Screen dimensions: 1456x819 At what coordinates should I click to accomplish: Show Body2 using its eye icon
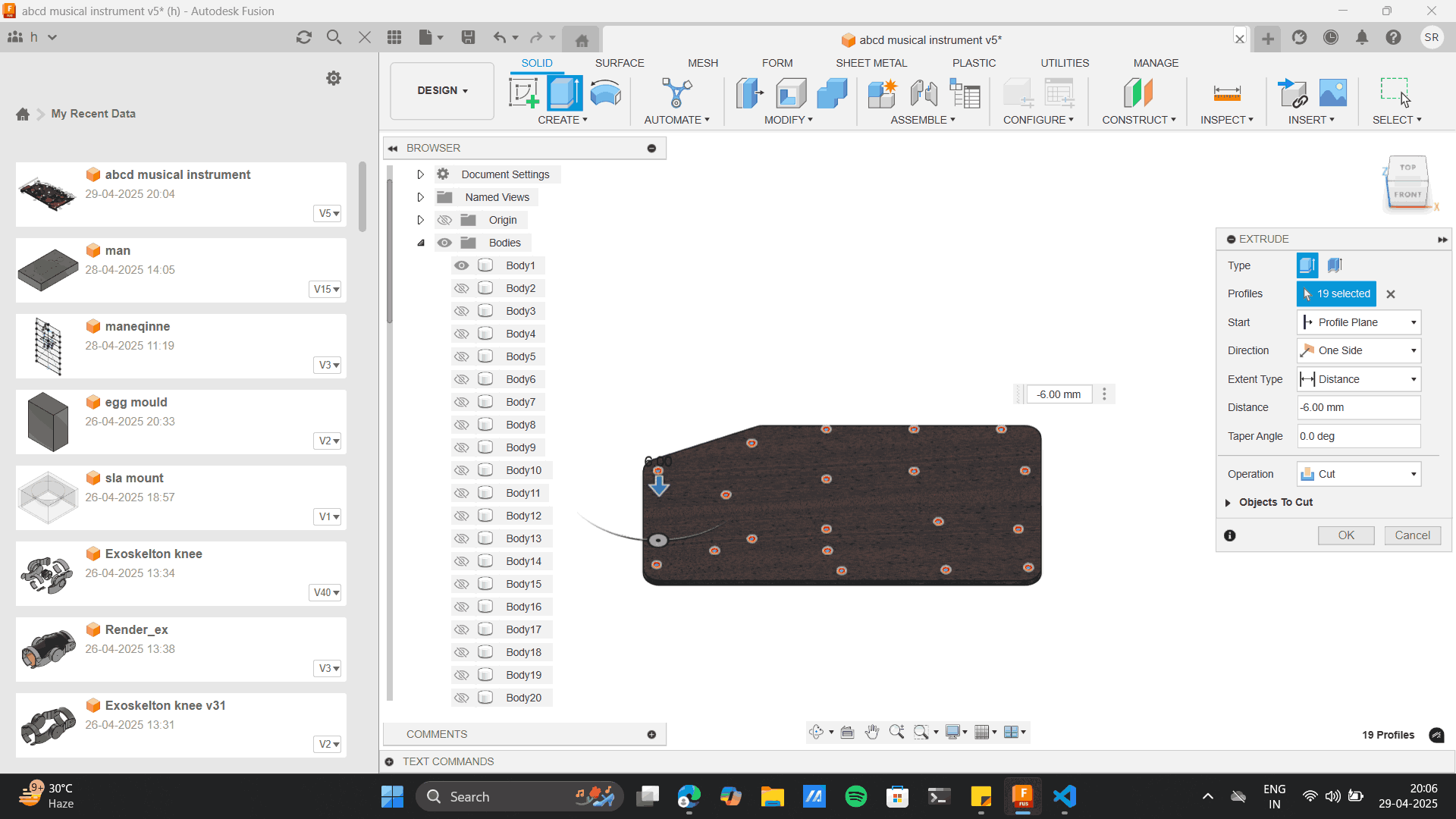[x=461, y=288]
